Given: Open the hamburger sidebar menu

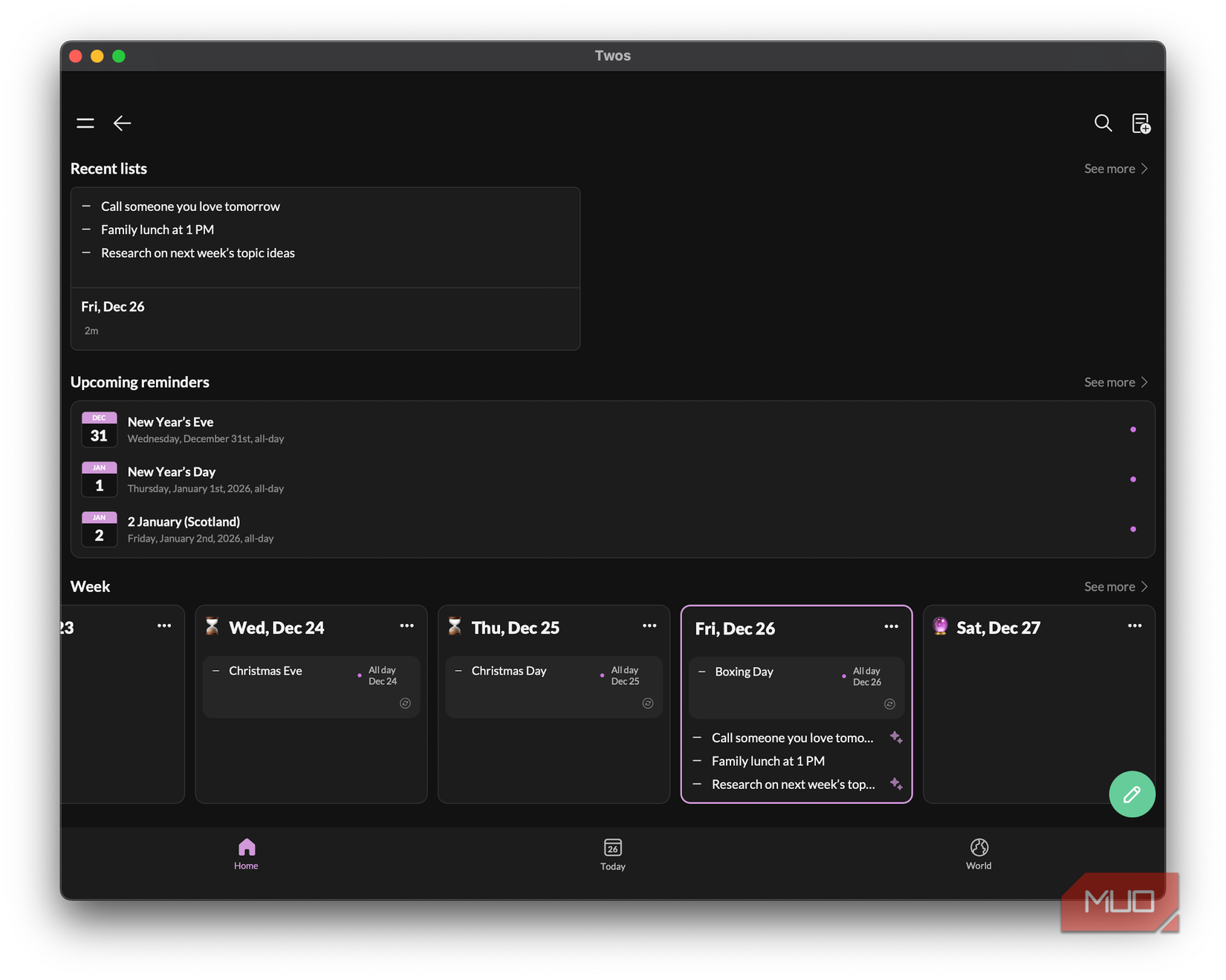Looking at the screenshot, I should (x=85, y=123).
